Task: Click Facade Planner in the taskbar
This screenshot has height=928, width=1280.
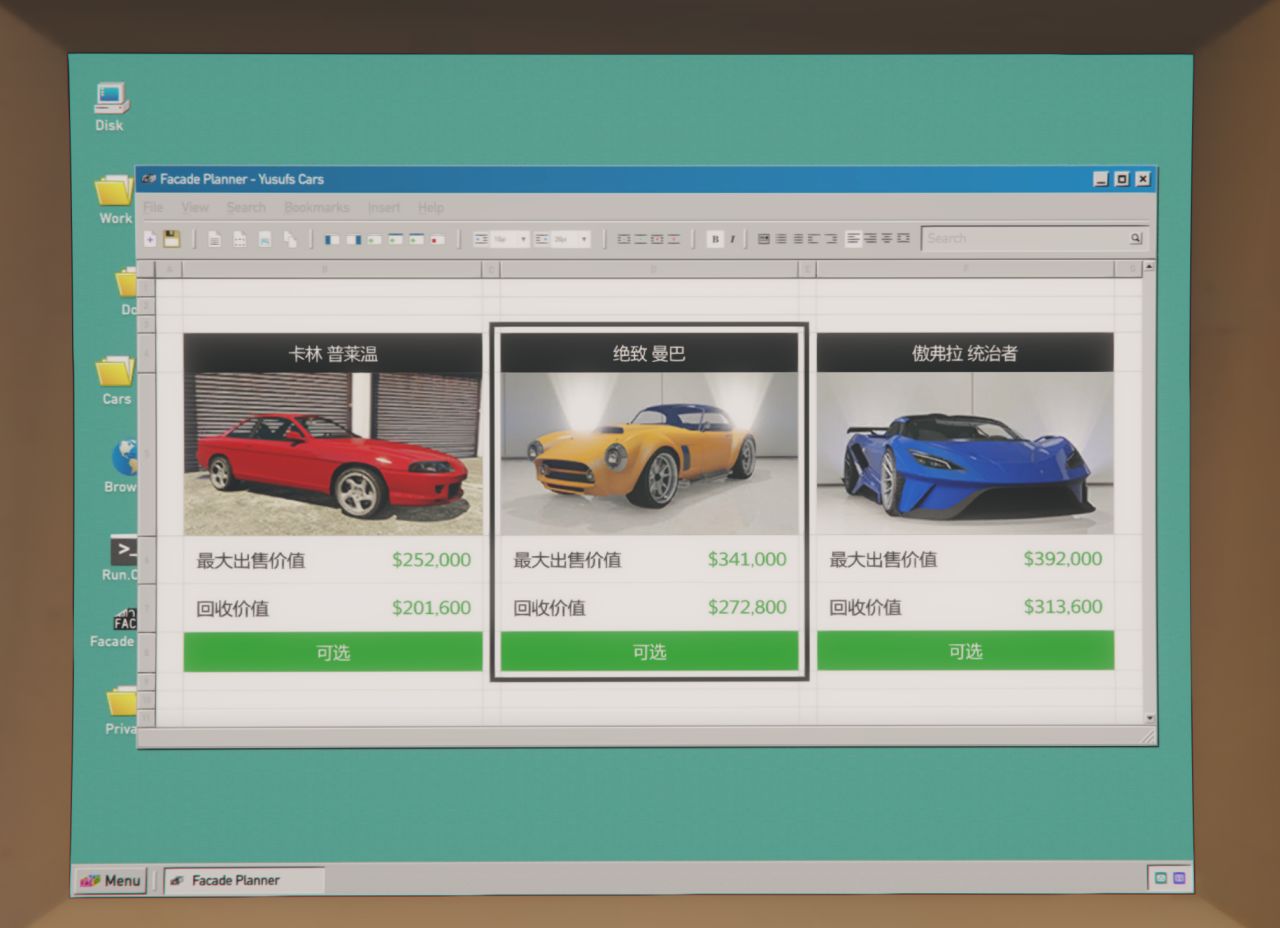Action: click(243, 881)
